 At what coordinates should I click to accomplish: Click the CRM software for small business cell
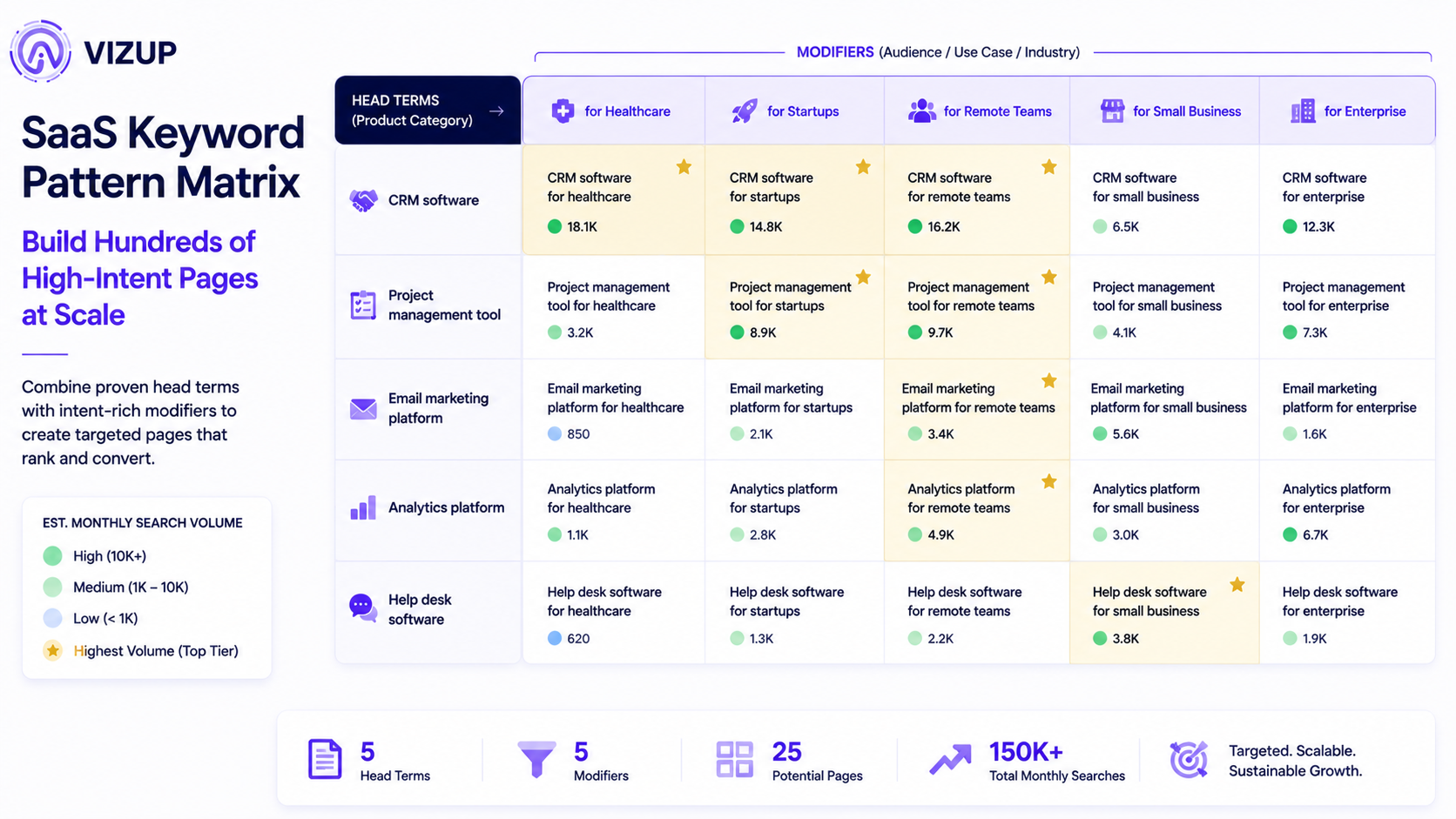click(1164, 200)
